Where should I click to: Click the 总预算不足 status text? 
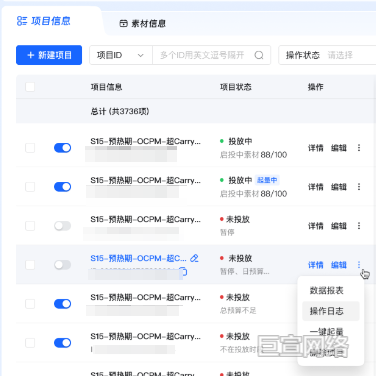238,310
